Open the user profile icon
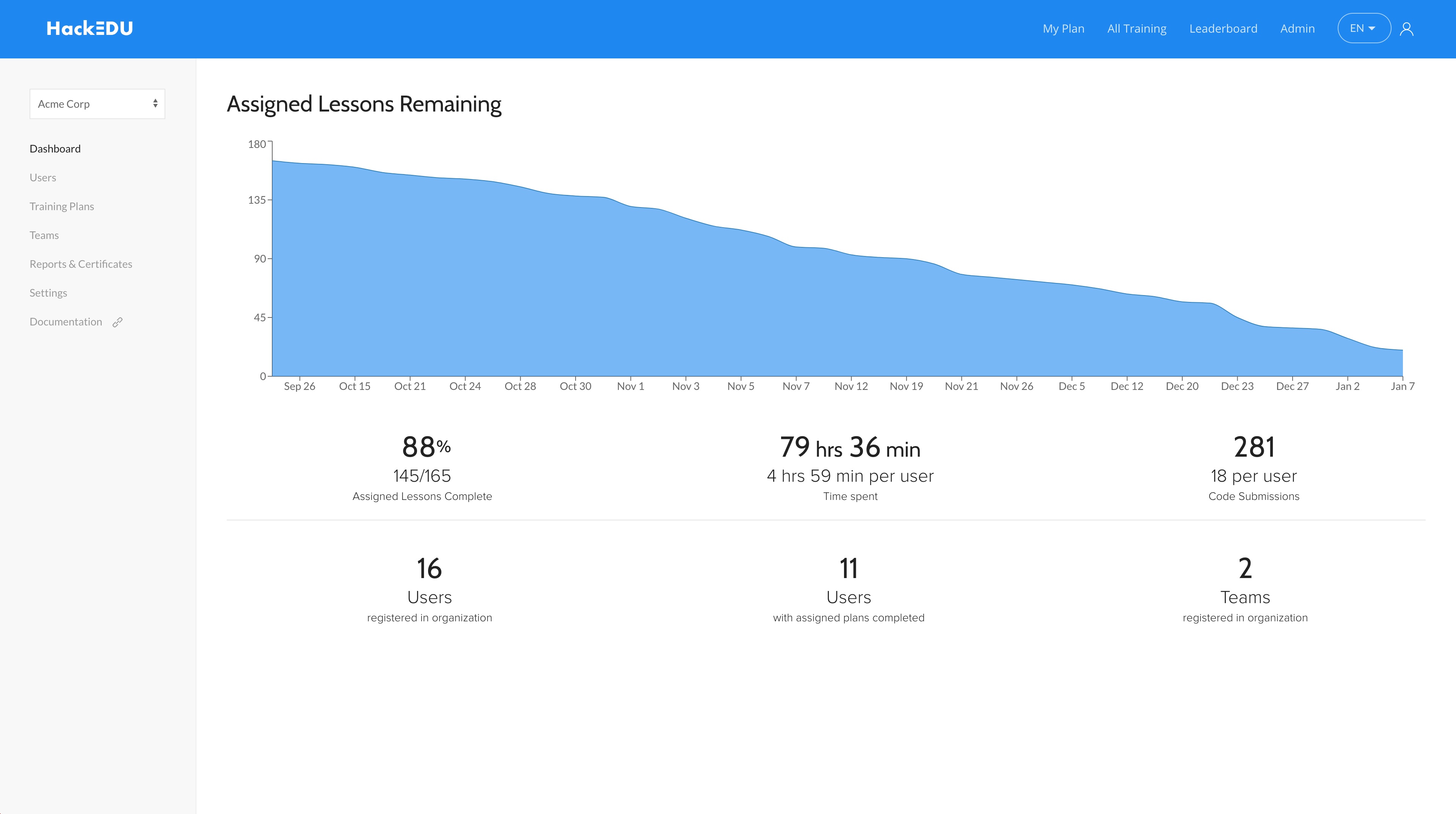The width and height of the screenshot is (1456, 814). click(1406, 29)
